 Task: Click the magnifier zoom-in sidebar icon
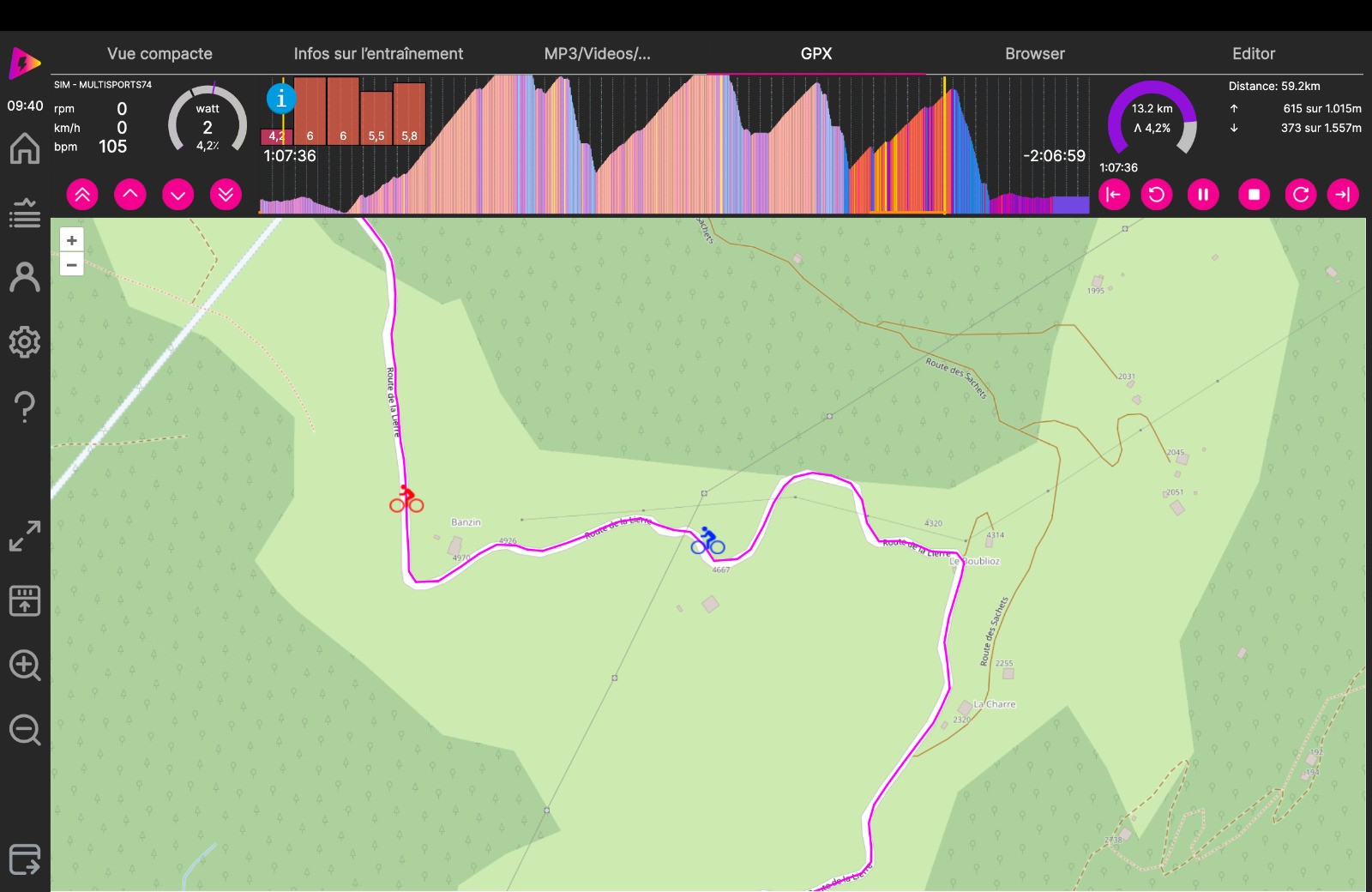pyautogui.click(x=25, y=665)
